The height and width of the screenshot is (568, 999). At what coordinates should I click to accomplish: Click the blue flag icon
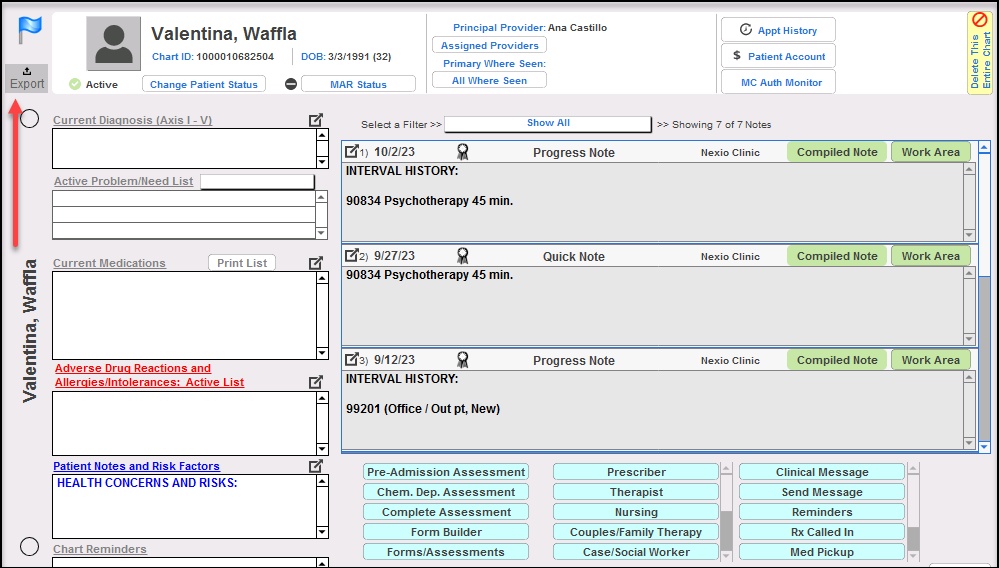(28, 31)
